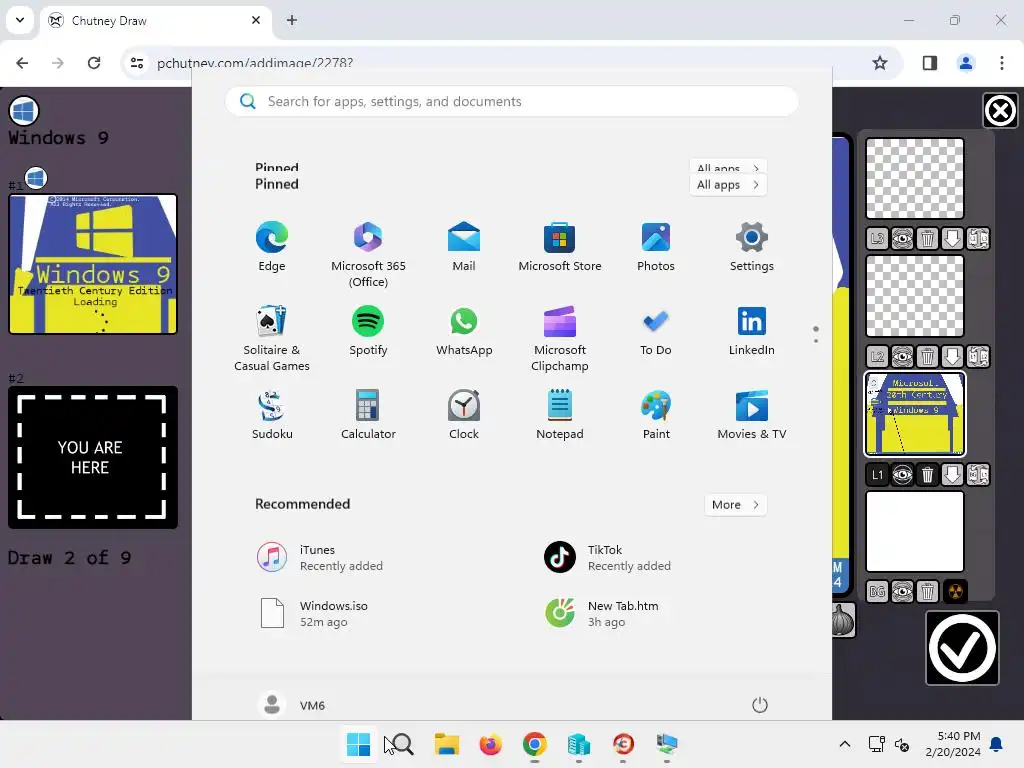The width and height of the screenshot is (1024, 768).
Task: Bookmark this page with the star
Action: 880,63
